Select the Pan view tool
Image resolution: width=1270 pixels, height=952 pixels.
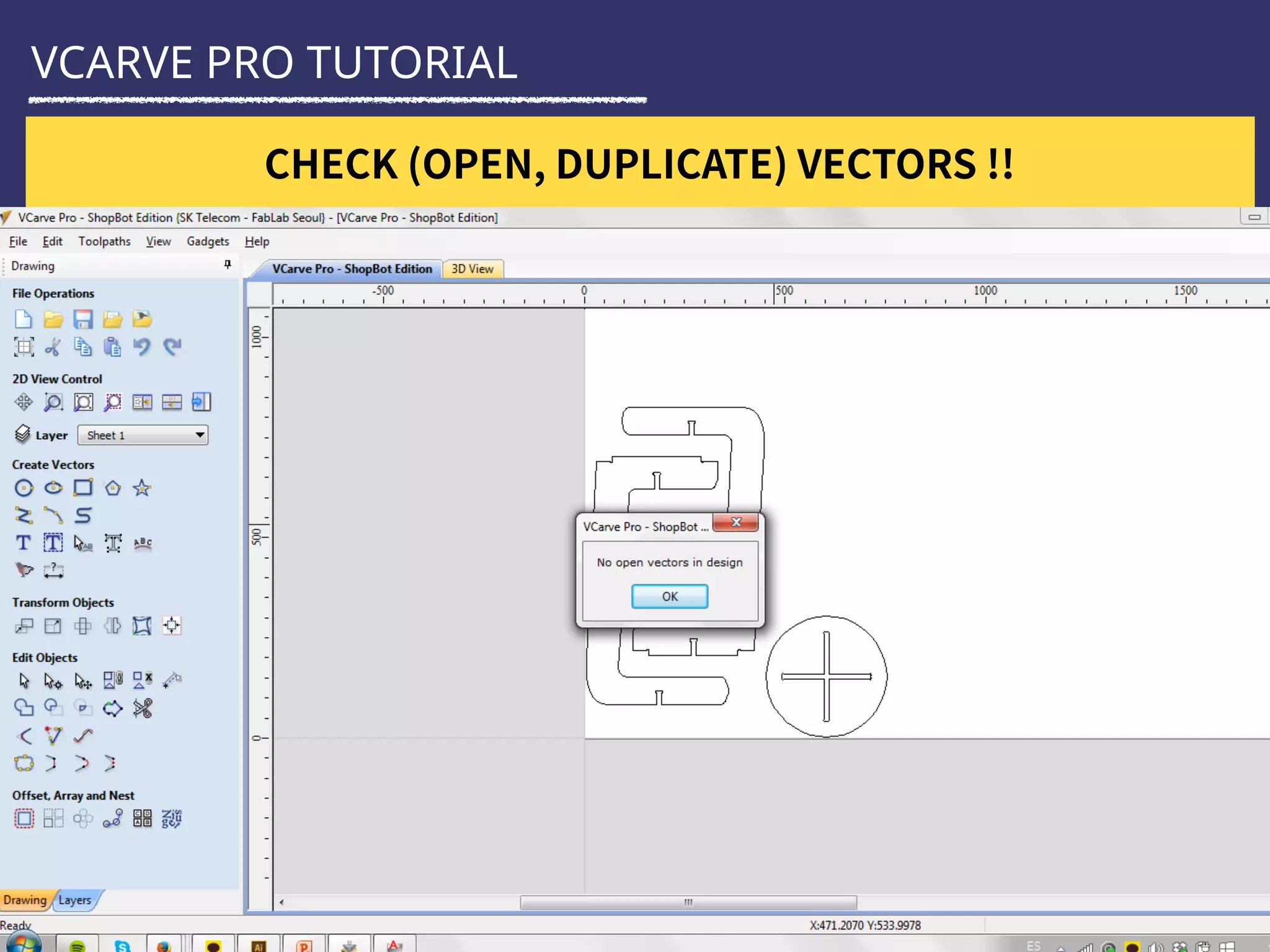(24, 402)
